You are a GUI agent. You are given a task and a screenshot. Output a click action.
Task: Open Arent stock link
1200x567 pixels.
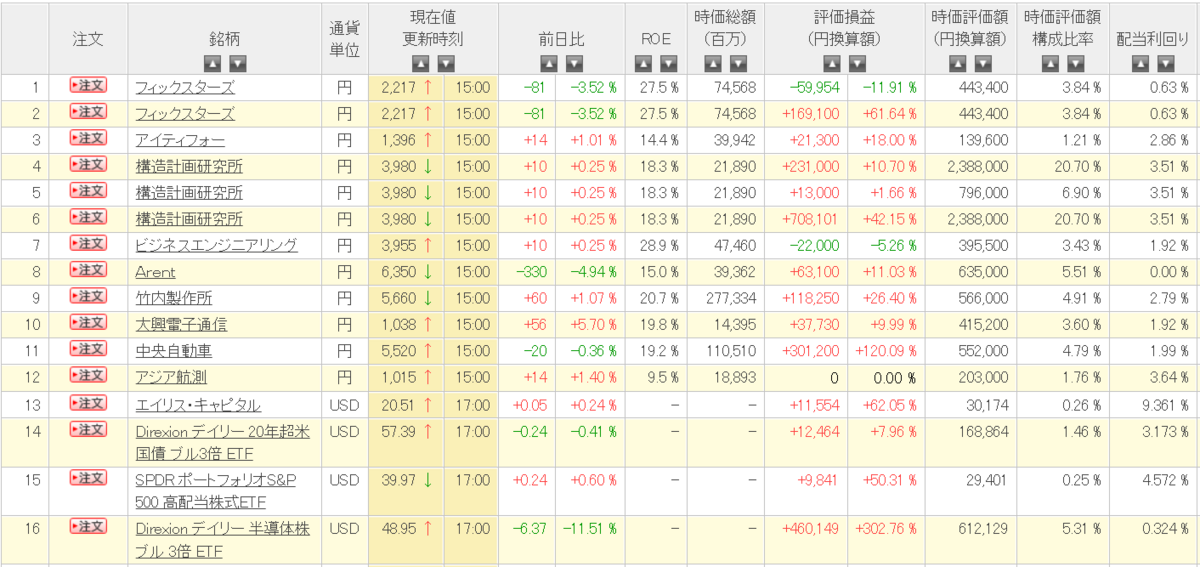155,272
